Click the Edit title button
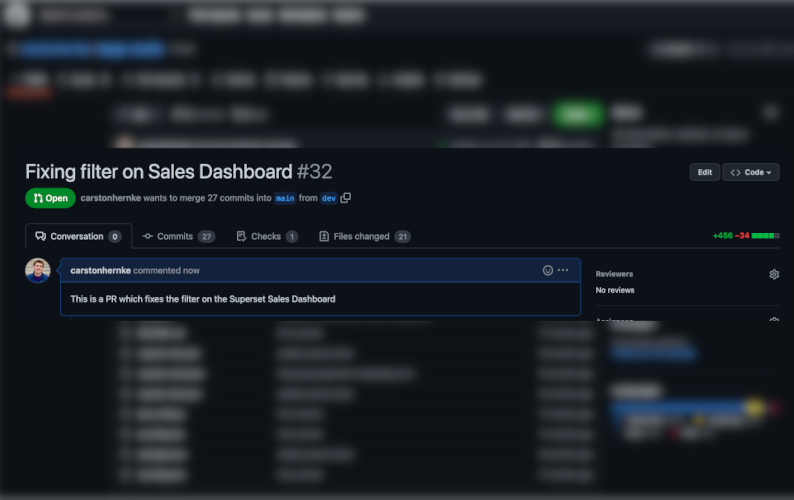Screen dimensions: 794x500 [704, 172]
